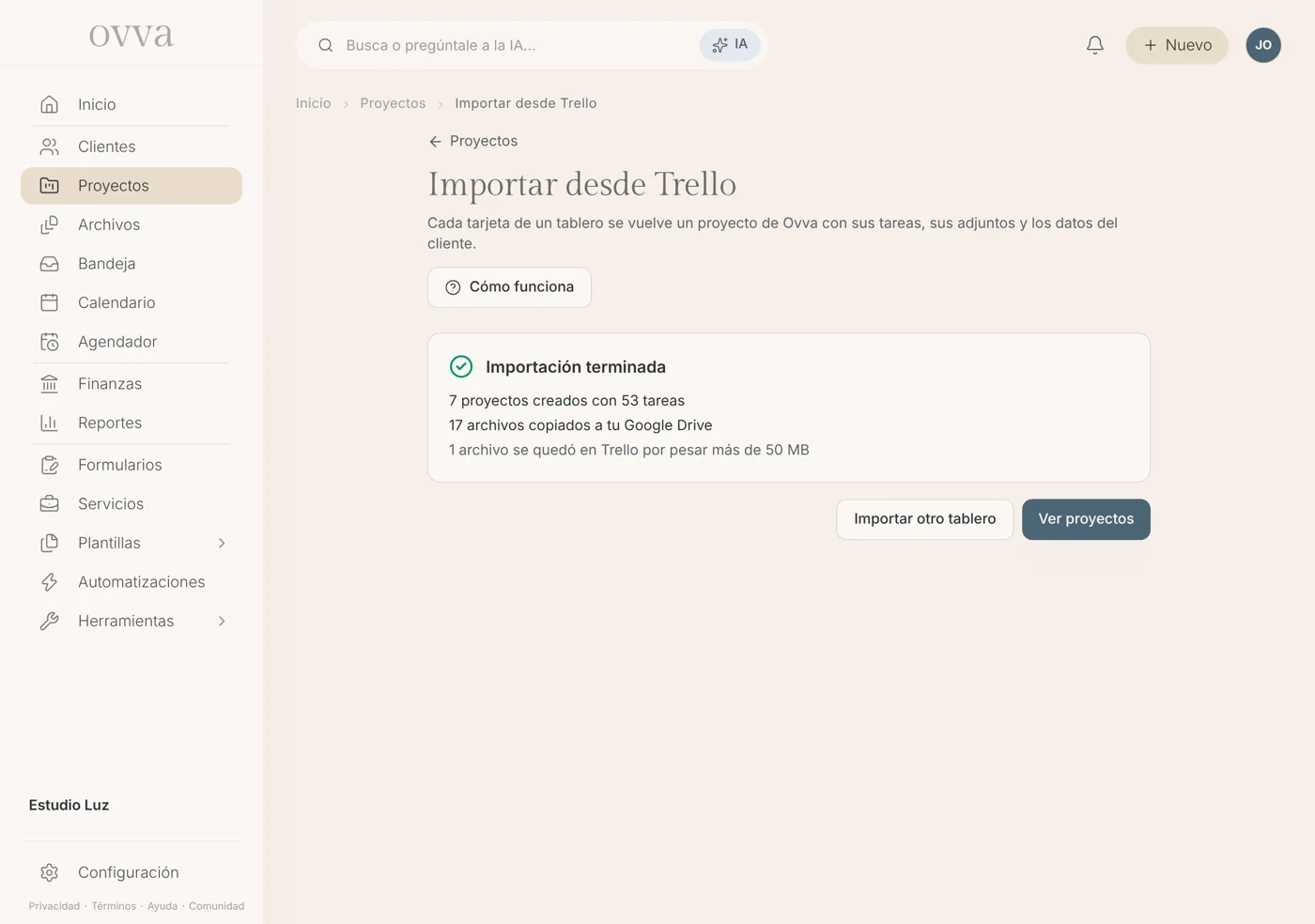Open the Proyectos breadcrumb link
The image size is (1315, 924).
[393, 103]
